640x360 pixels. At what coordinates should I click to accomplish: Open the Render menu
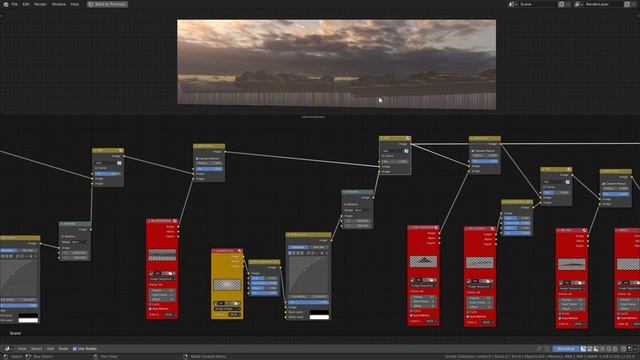tap(40, 4)
